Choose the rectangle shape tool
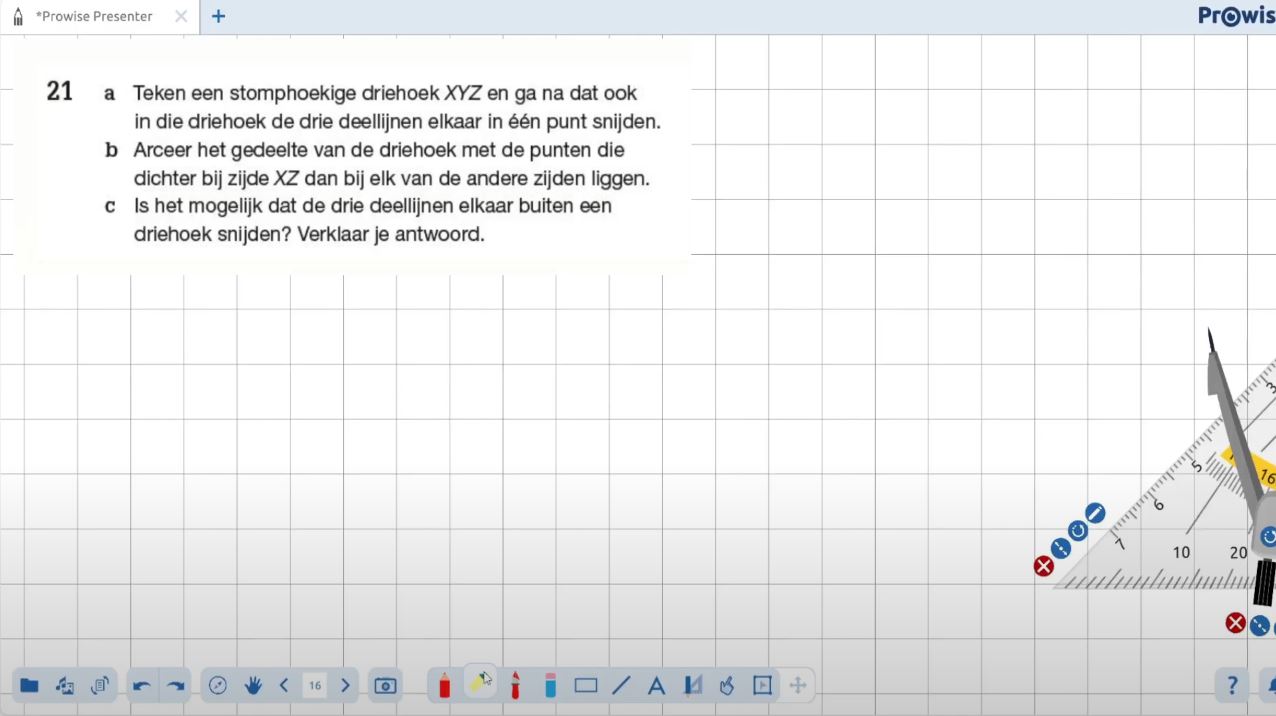Viewport: 1276px width, 716px height. point(586,685)
